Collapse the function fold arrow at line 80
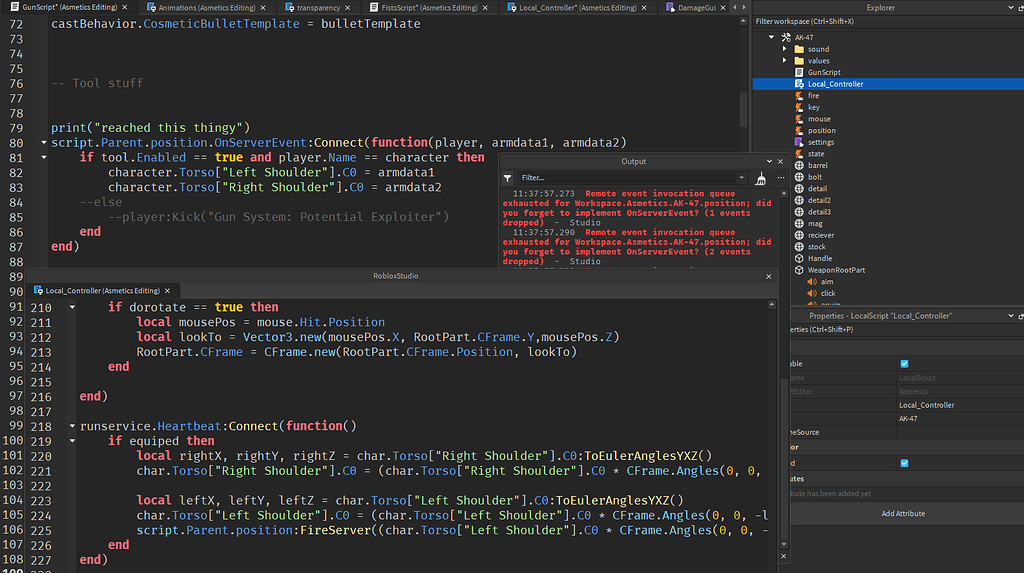 43,143
